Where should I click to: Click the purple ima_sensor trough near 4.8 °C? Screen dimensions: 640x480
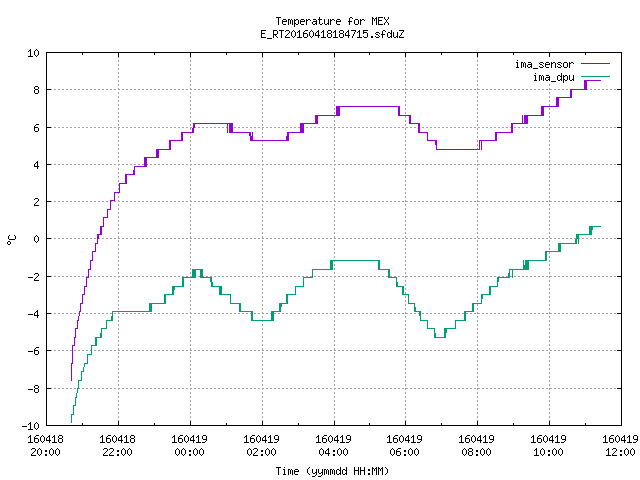point(458,149)
